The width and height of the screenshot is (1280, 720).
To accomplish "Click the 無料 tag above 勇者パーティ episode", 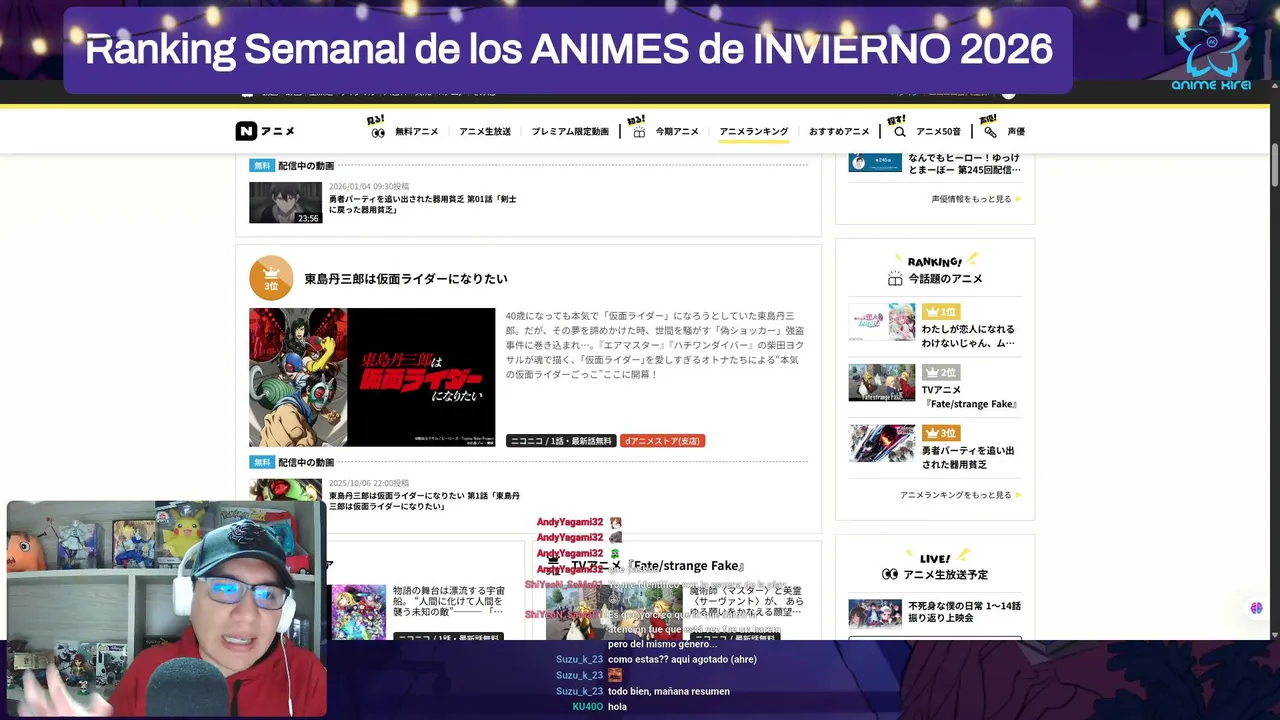I will pyautogui.click(x=261, y=166).
